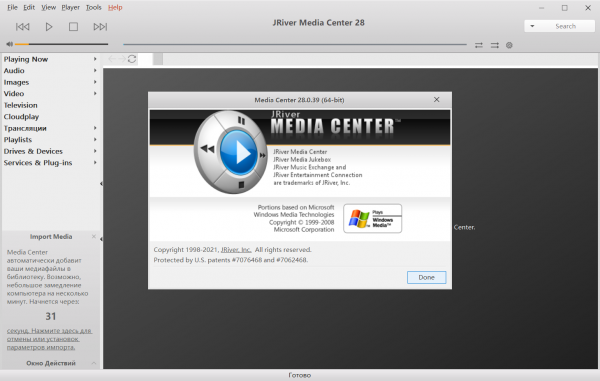Screen dimensions: 600x381
Task: Select Drives & Devices in sidebar
Action: 33,151
